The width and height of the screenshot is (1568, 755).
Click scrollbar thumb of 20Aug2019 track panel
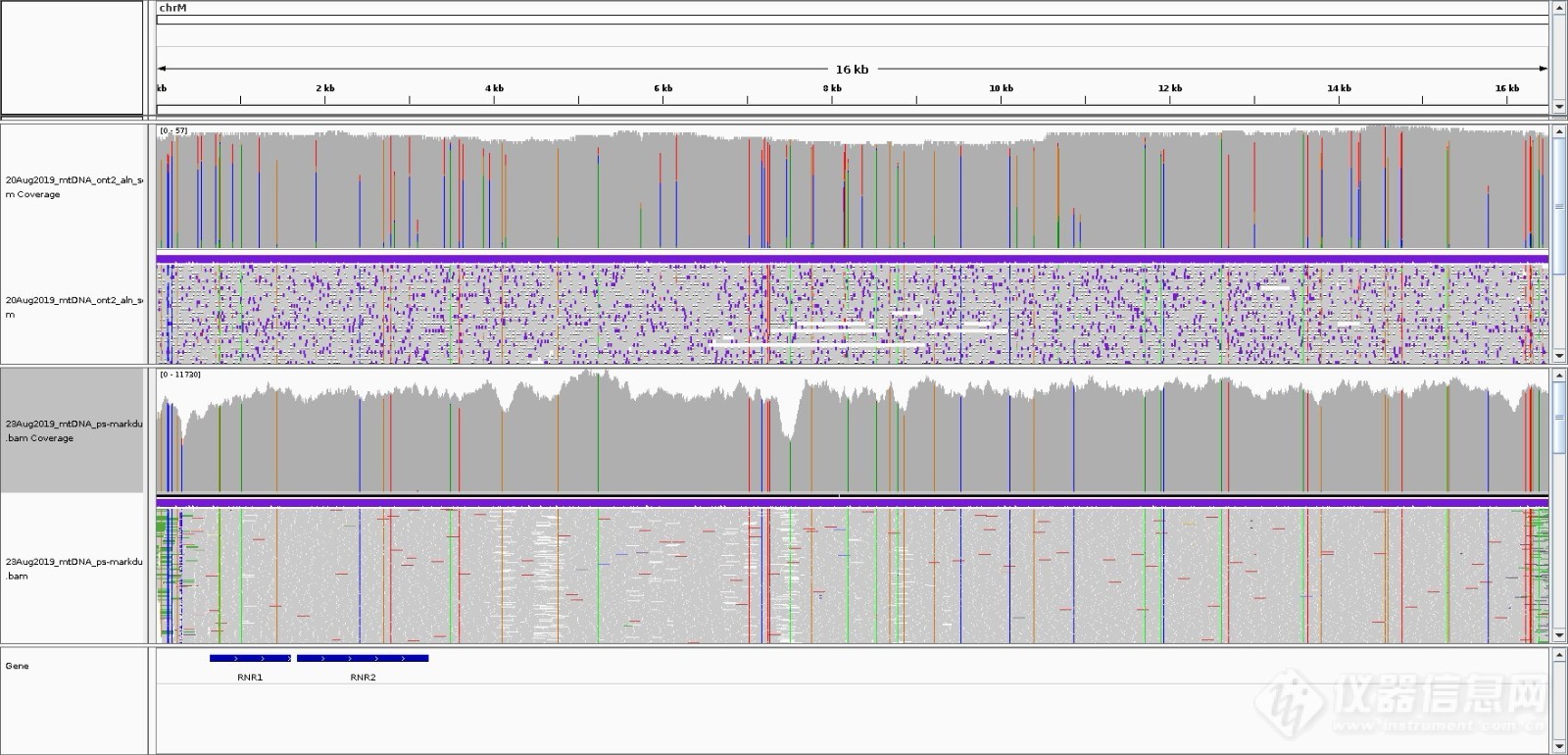pos(1559,206)
